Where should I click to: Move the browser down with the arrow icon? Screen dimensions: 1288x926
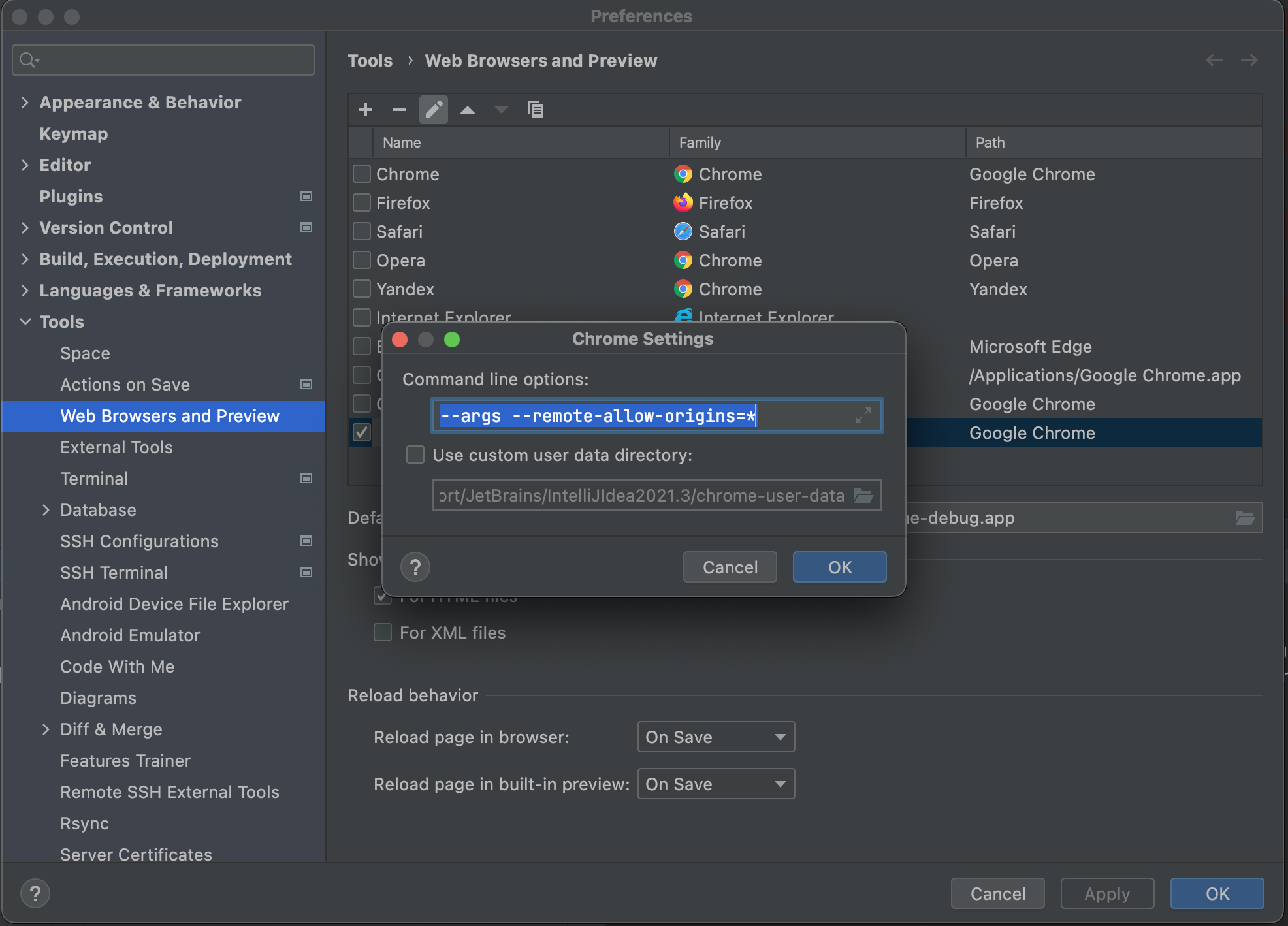(502, 110)
